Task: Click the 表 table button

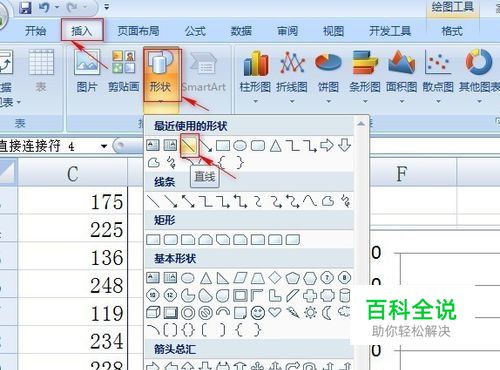Action: tap(41, 71)
